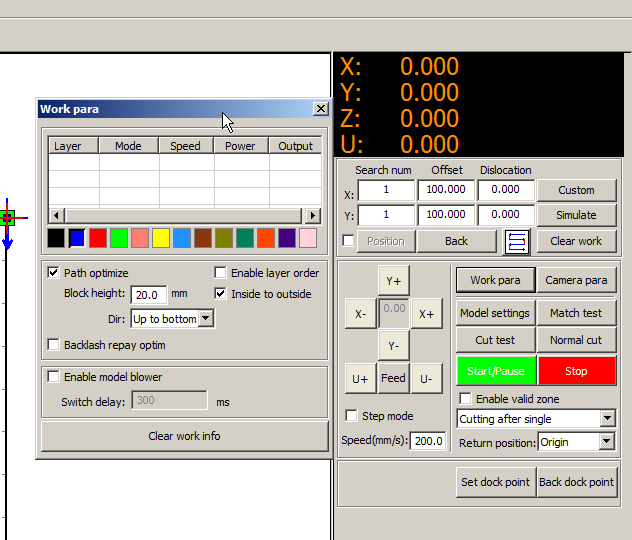Viewport: 632px width, 540px height.
Task: Toggle Backlash repay optim option
Action: coord(54,345)
